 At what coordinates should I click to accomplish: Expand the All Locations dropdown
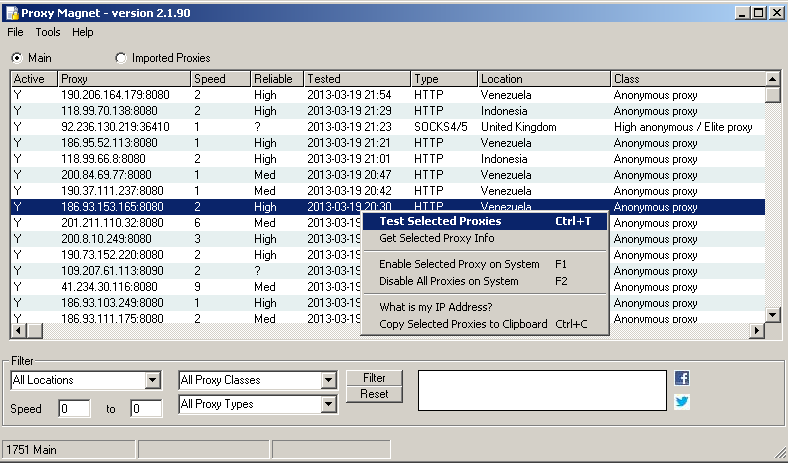(153, 380)
